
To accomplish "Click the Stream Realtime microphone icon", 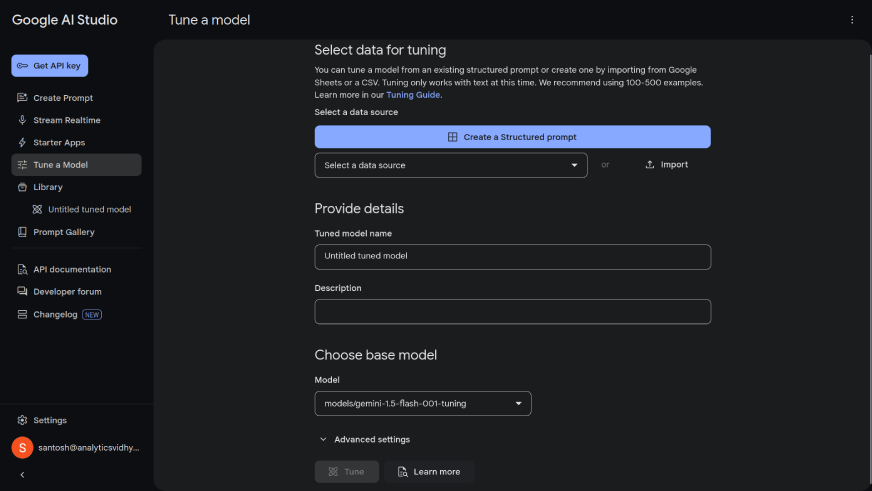I will pyautogui.click(x=22, y=120).
